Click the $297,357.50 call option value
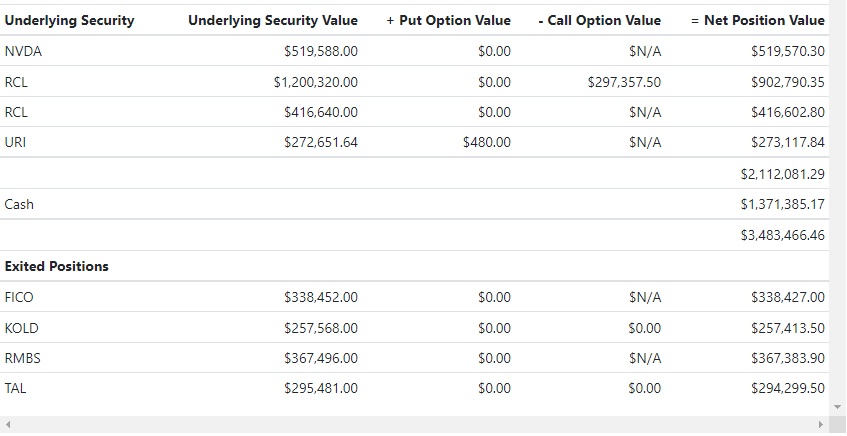This screenshot has width=847, height=436. (624, 82)
